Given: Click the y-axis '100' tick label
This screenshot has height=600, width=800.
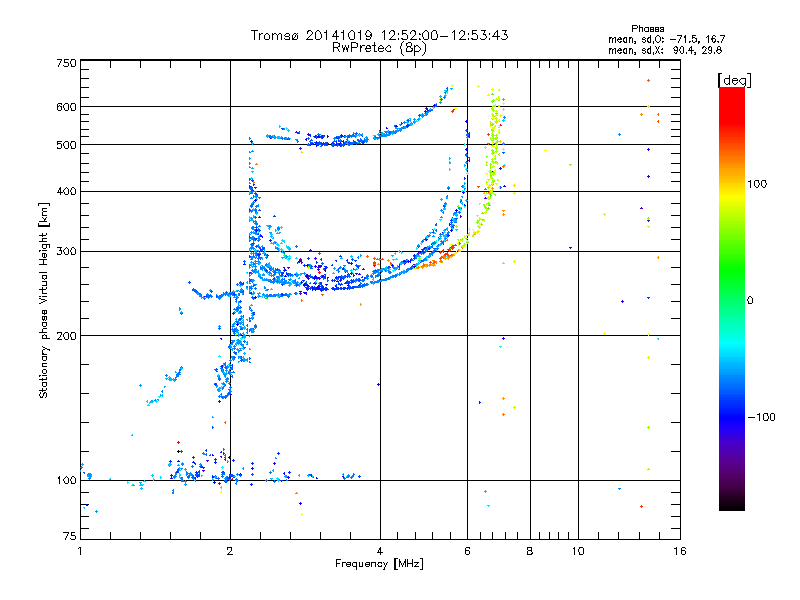Looking at the screenshot, I should pos(66,481).
